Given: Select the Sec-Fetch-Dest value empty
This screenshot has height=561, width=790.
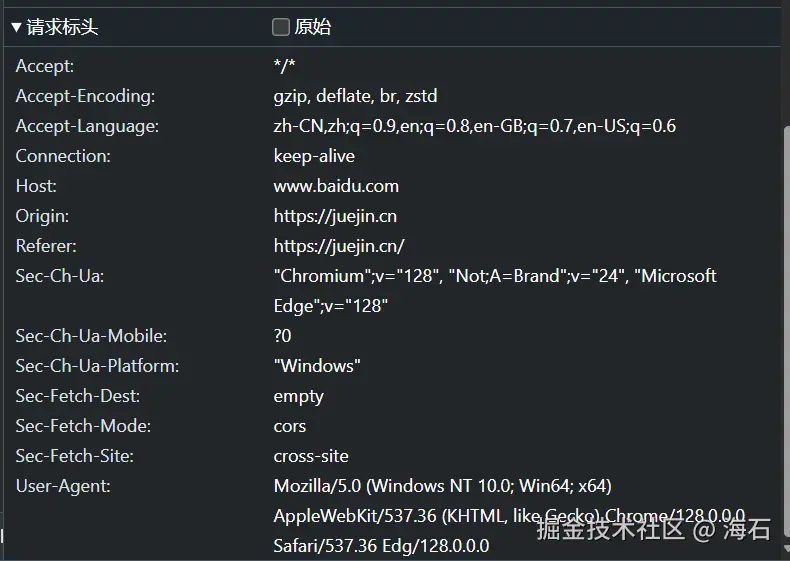Looking at the screenshot, I should point(298,396).
